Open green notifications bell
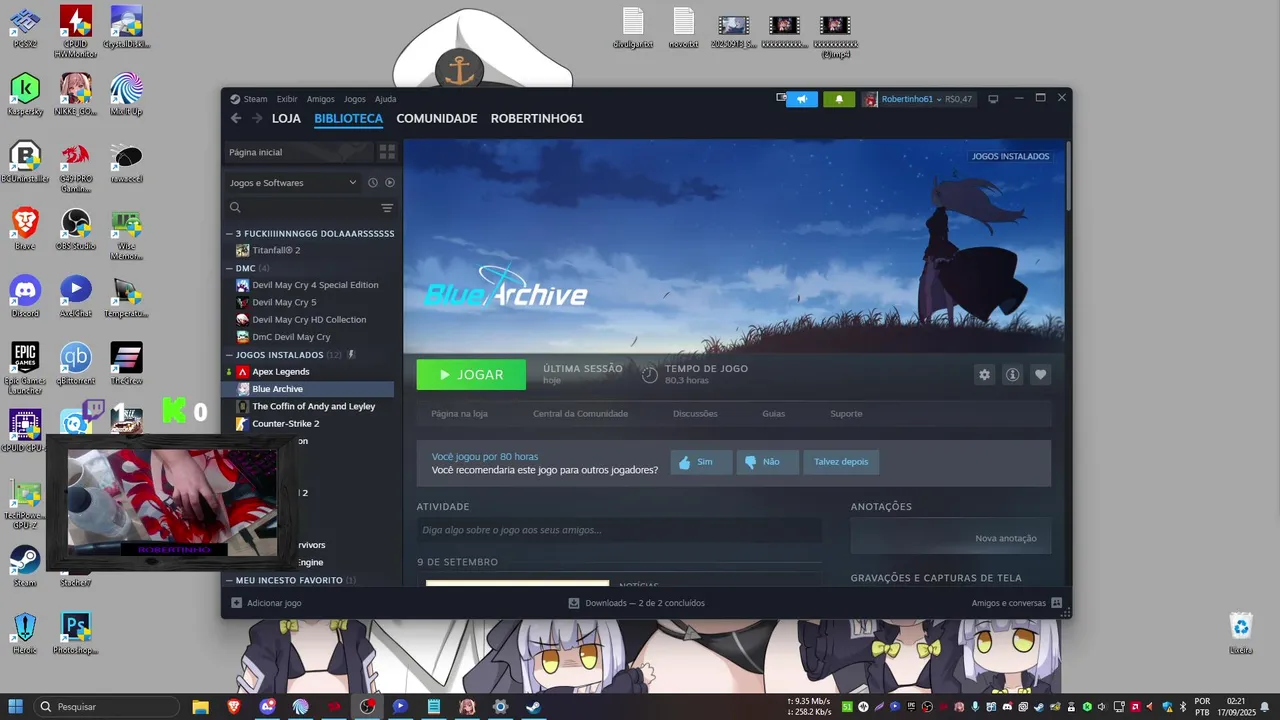 [x=839, y=99]
